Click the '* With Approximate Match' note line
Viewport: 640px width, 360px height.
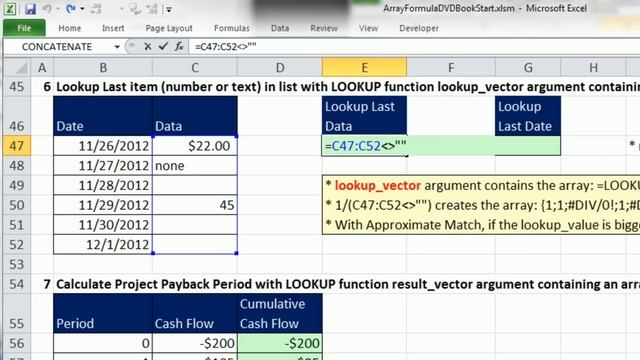pos(482,225)
